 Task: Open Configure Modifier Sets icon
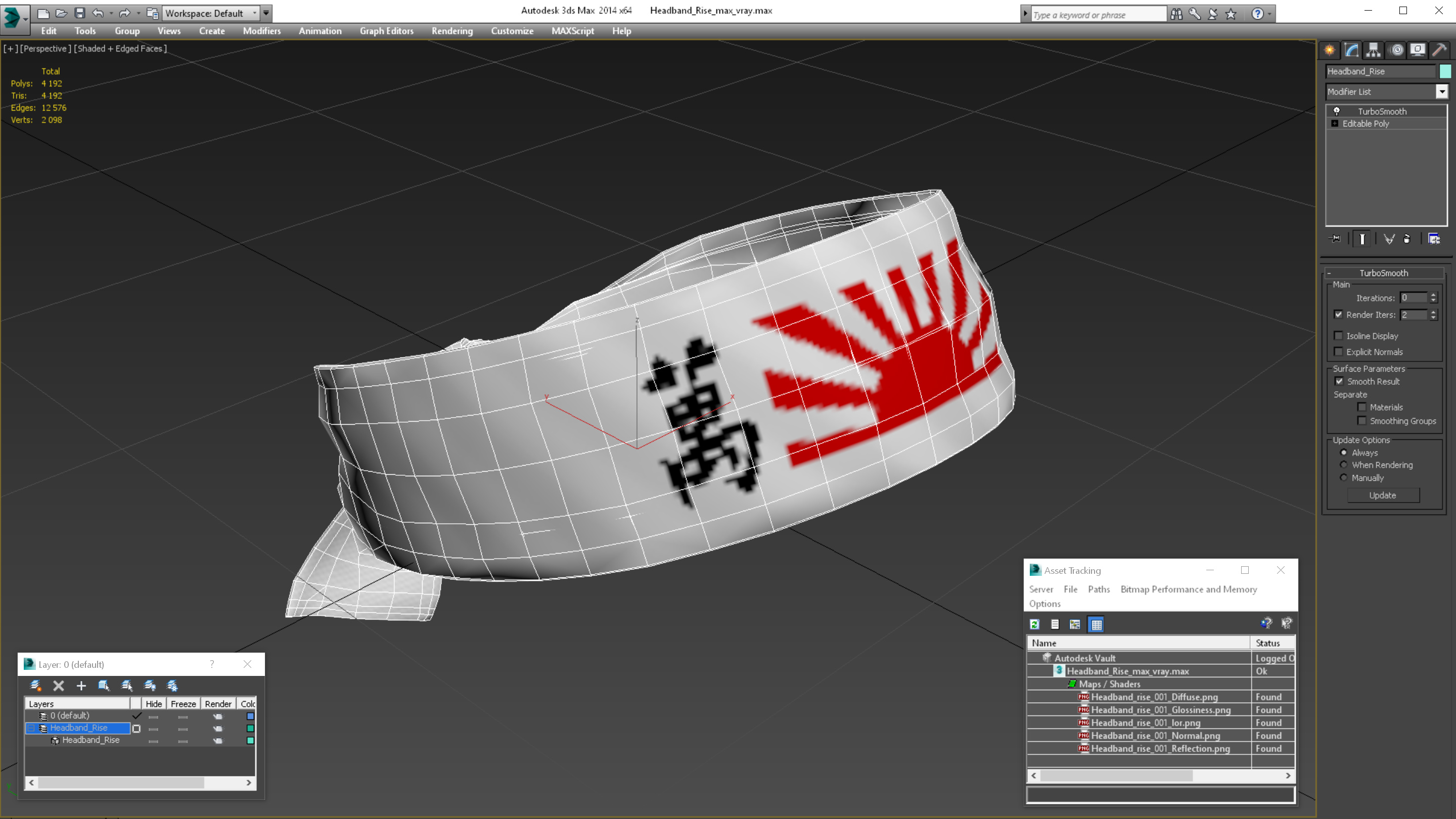tap(1434, 239)
